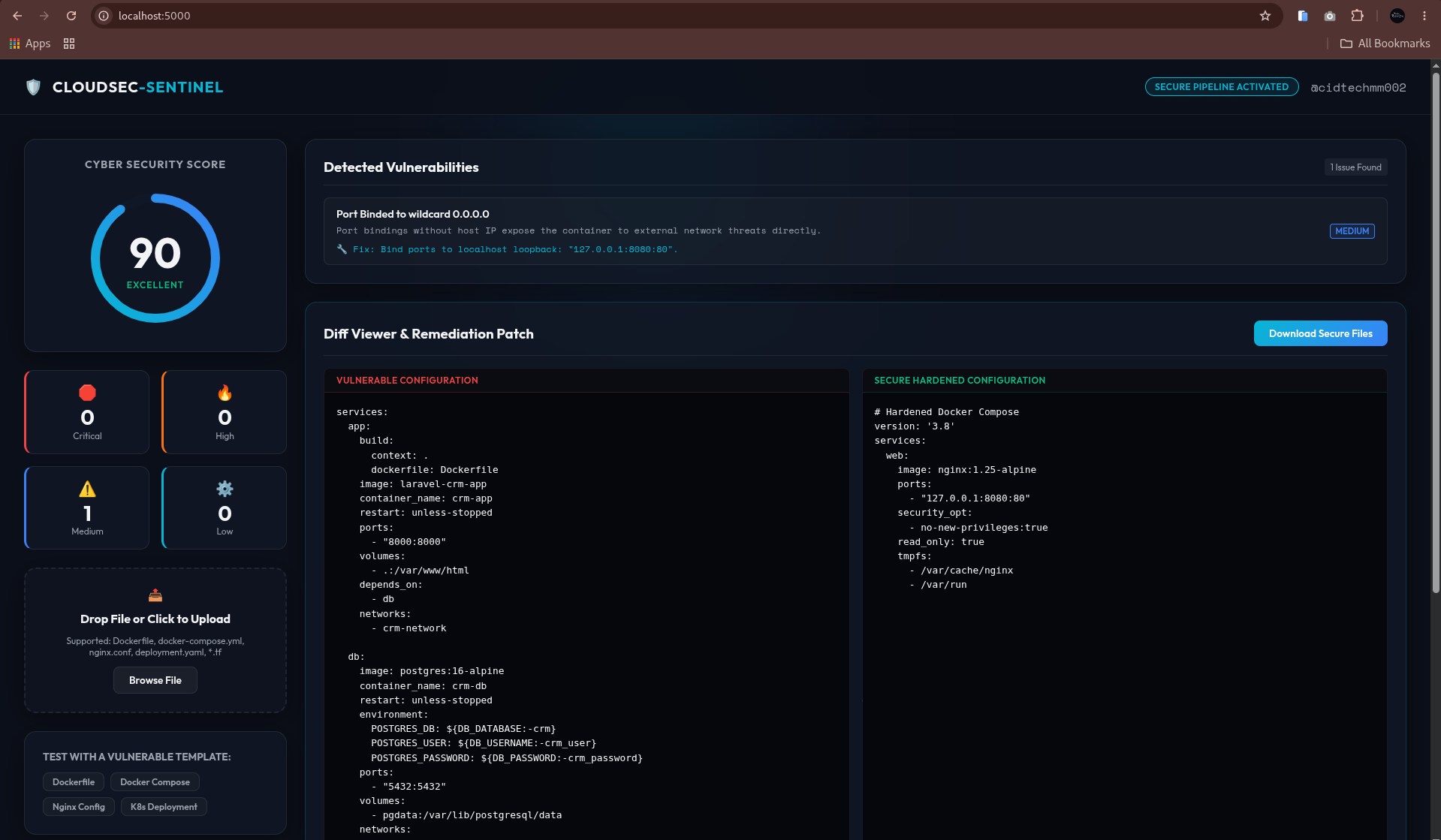The image size is (1441, 840).
Task: Click the "8000:8000" port line
Action: [408, 542]
